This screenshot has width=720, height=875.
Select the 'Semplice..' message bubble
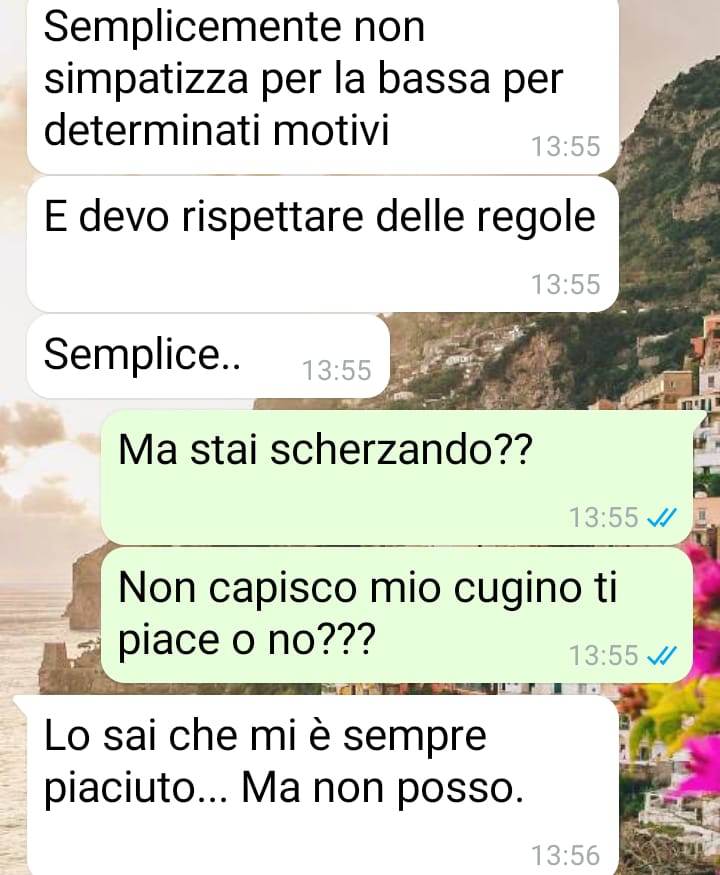208,356
